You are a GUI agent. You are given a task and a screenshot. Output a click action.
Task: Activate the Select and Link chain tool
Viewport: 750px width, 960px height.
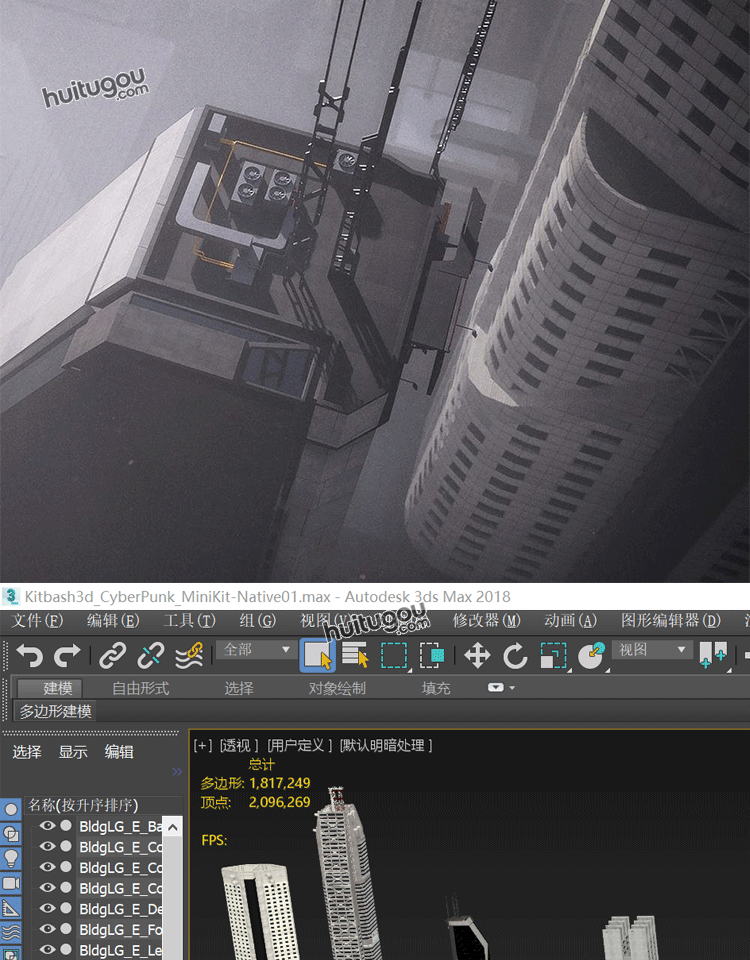click(x=113, y=656)
